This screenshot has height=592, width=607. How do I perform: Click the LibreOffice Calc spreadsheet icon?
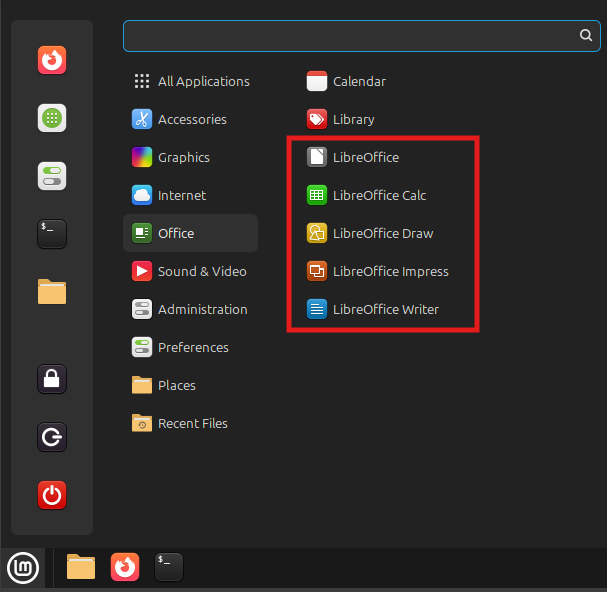[x=317, y=195]
